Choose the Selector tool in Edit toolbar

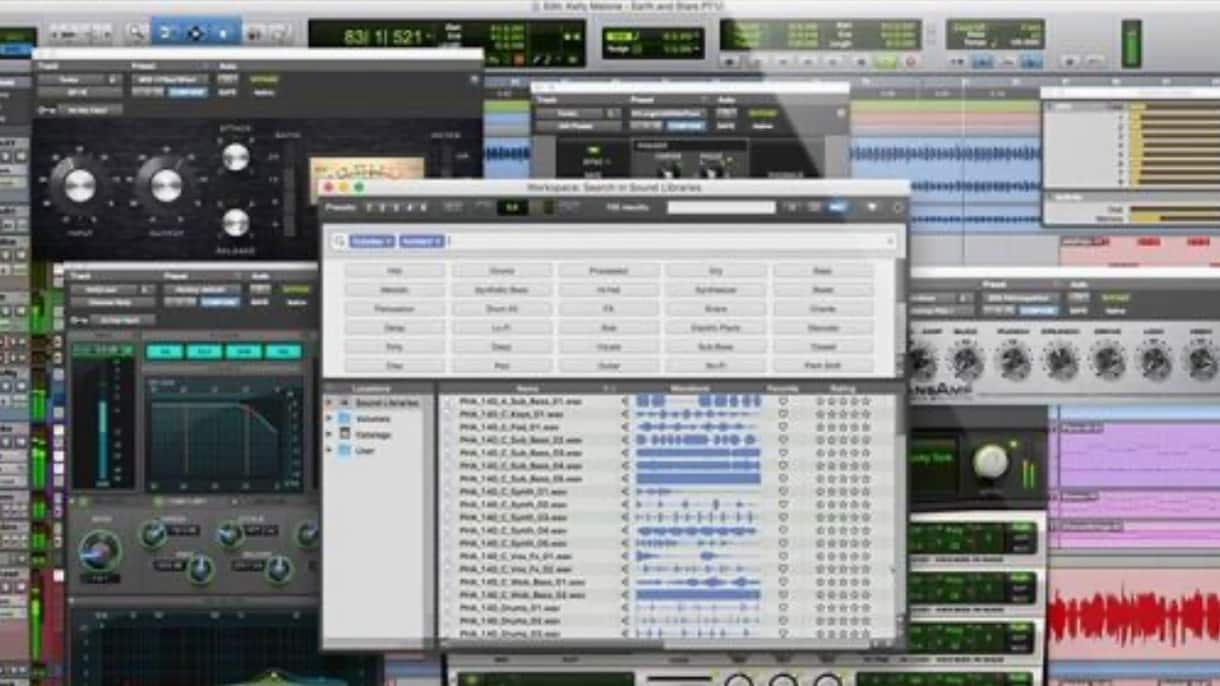point(195,33)
